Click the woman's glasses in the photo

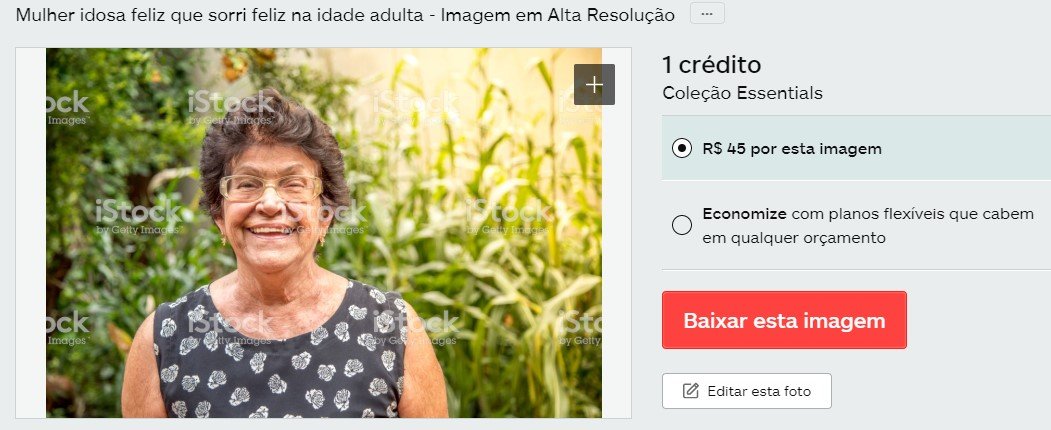271,188
